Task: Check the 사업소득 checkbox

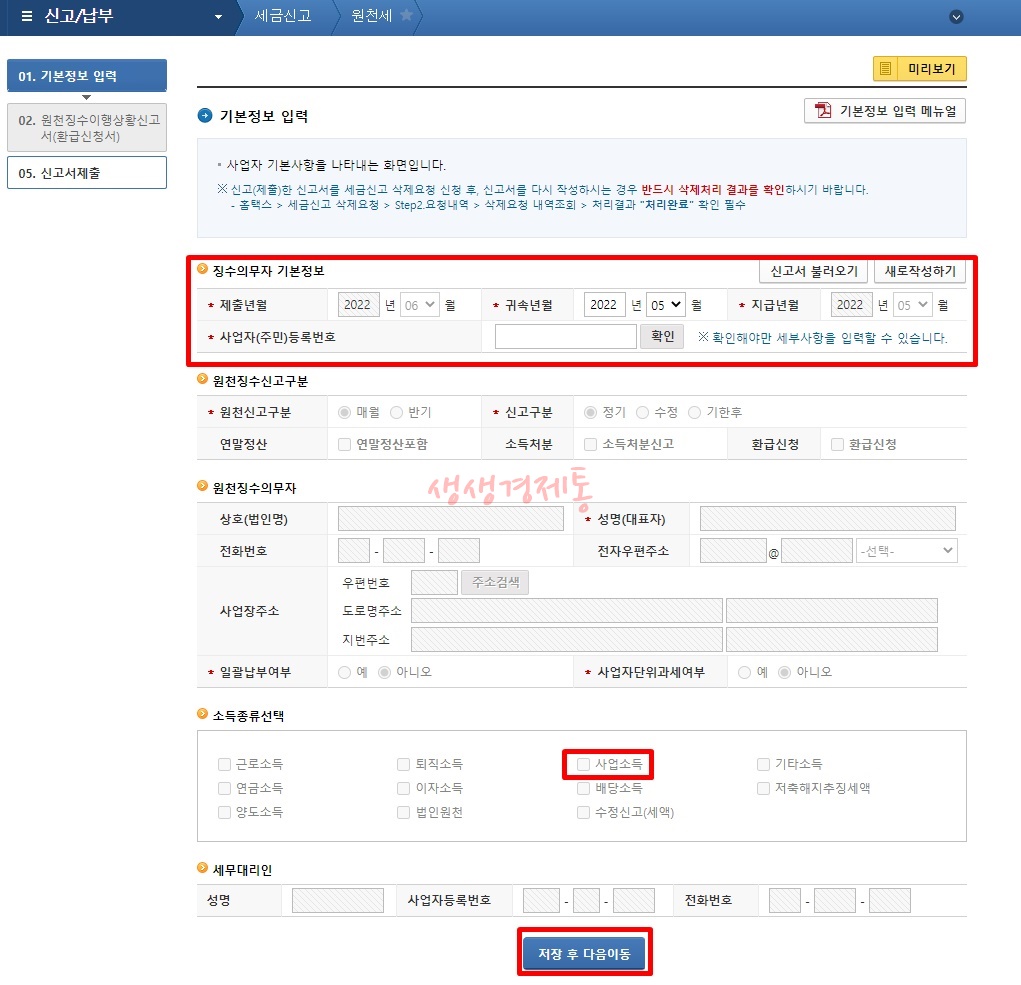Action: 583,764
